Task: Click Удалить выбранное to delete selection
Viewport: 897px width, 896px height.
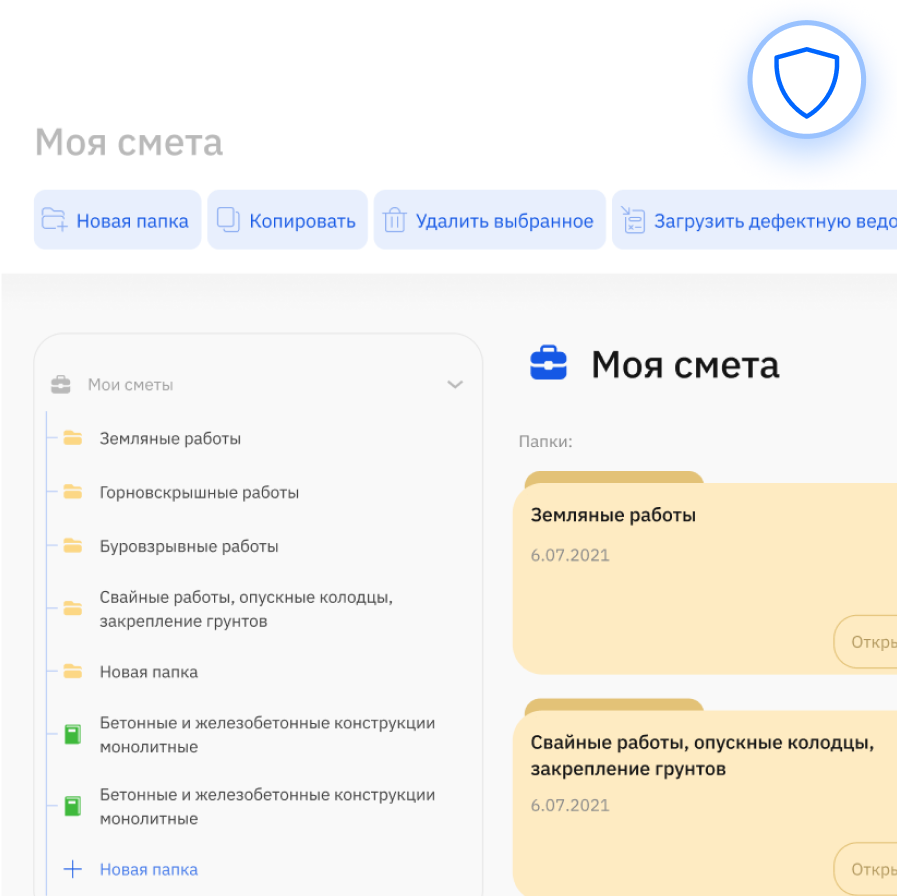Action: [489, 220]
